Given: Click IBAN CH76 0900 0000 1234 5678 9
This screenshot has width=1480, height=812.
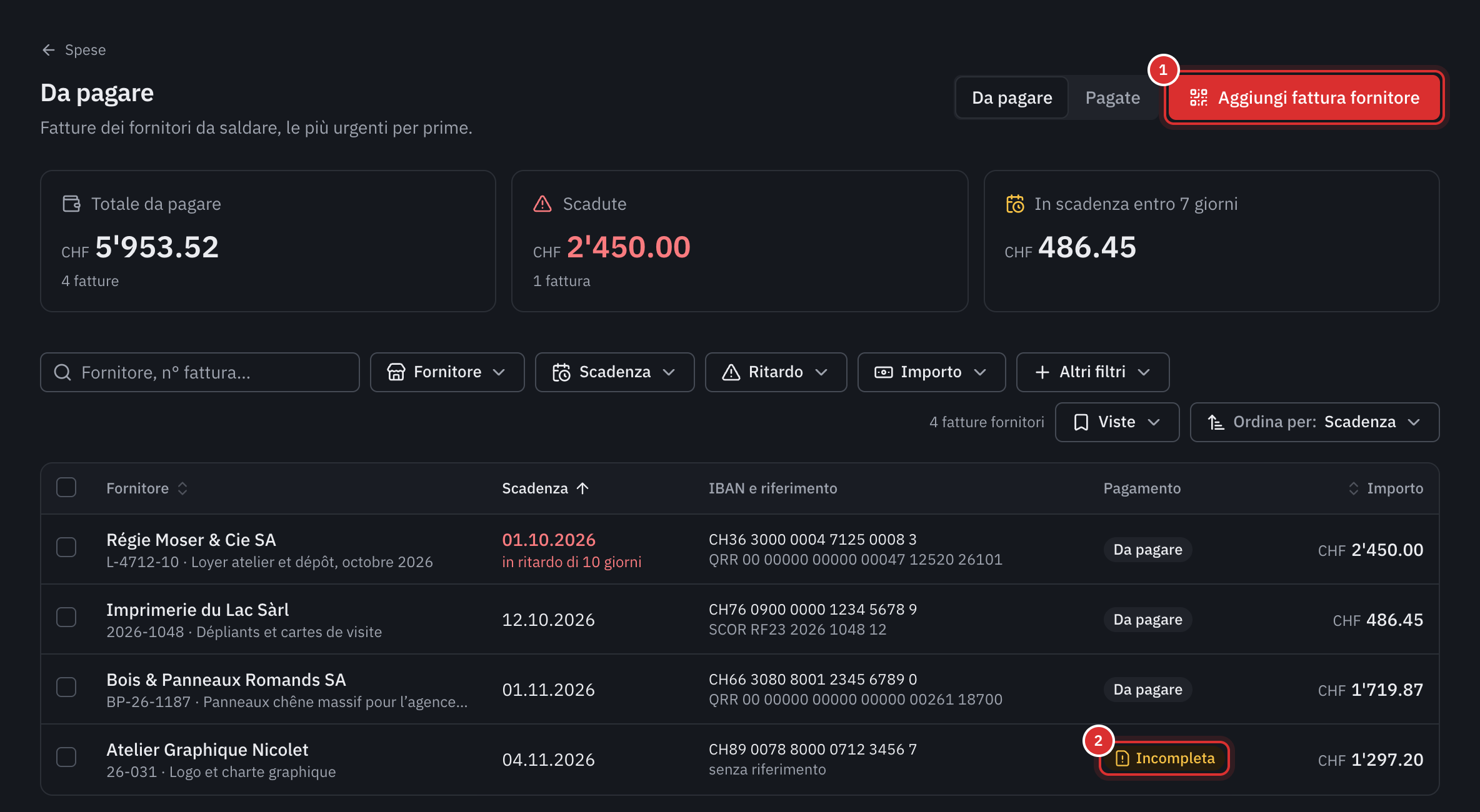Looking at the screenshot, I should 812,610.
